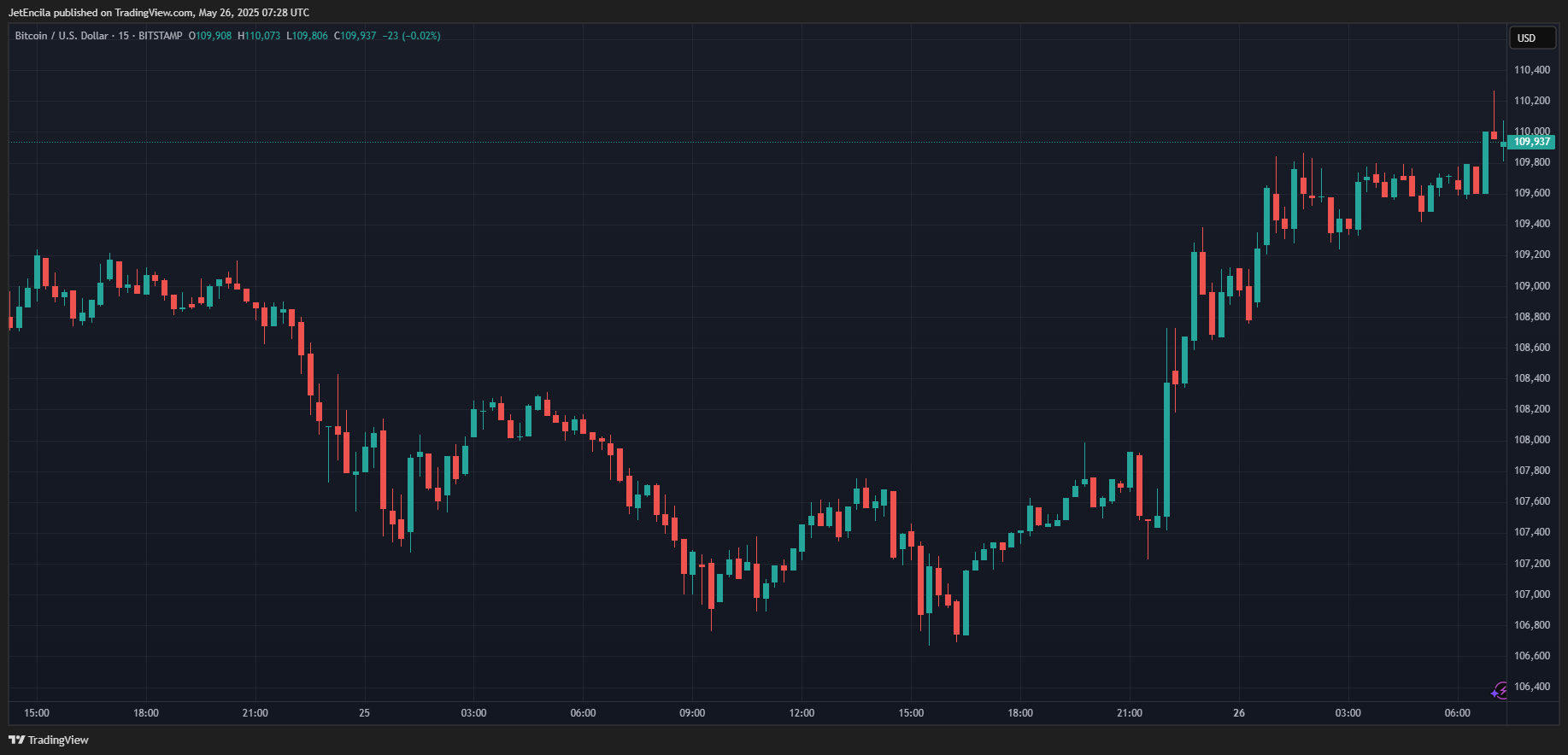Click the 108,000 price axis label

coord(1531,440)
